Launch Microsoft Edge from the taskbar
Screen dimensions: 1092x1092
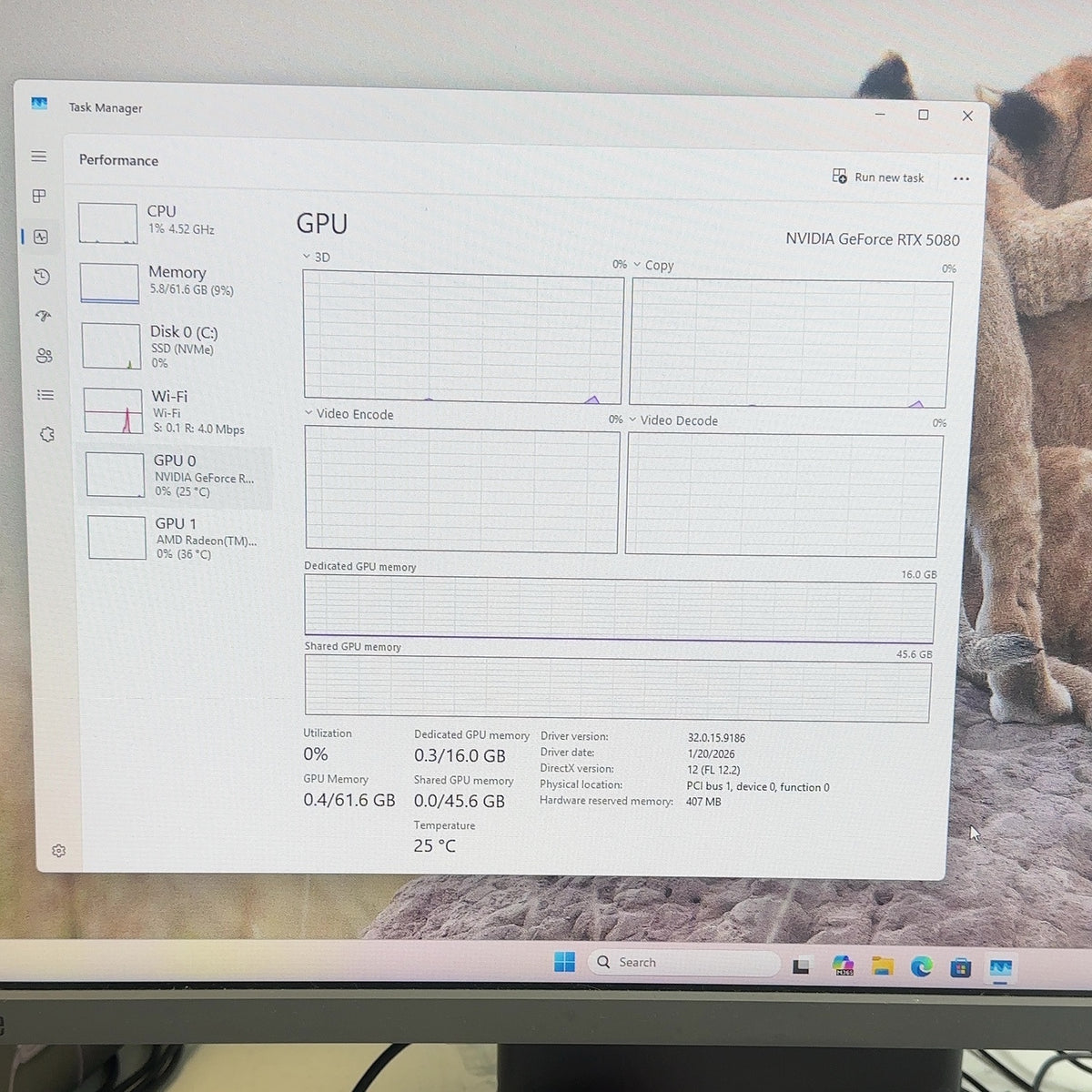[922, 966]
